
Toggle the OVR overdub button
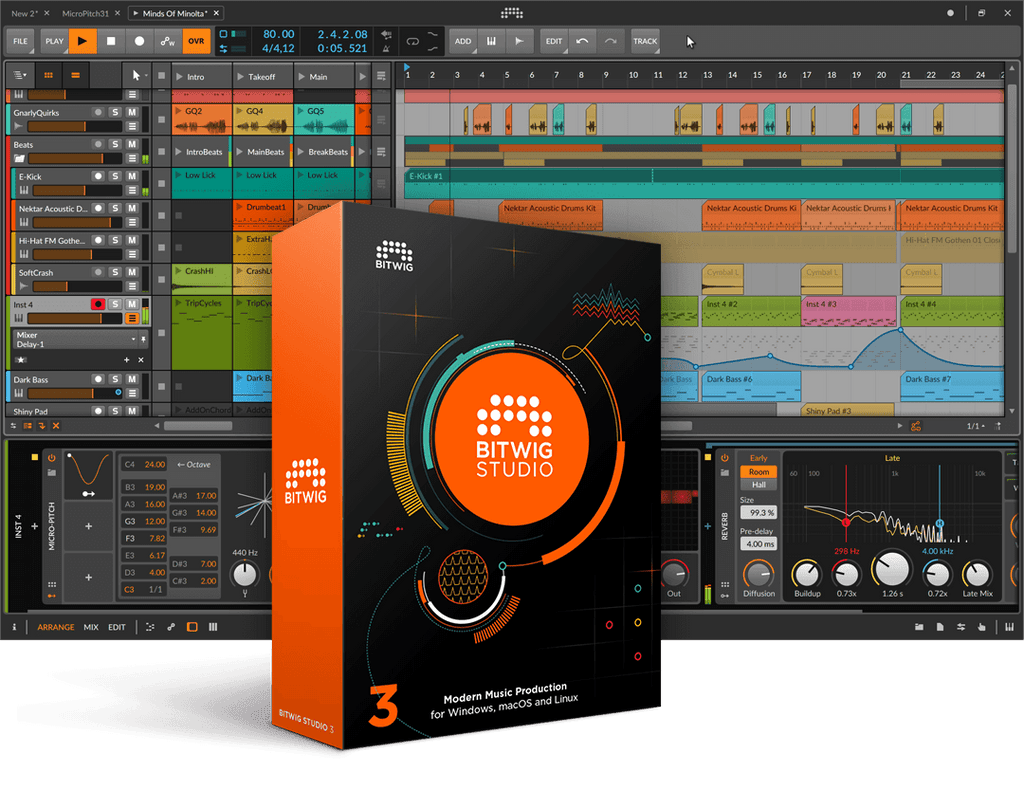tap(196, 41)
